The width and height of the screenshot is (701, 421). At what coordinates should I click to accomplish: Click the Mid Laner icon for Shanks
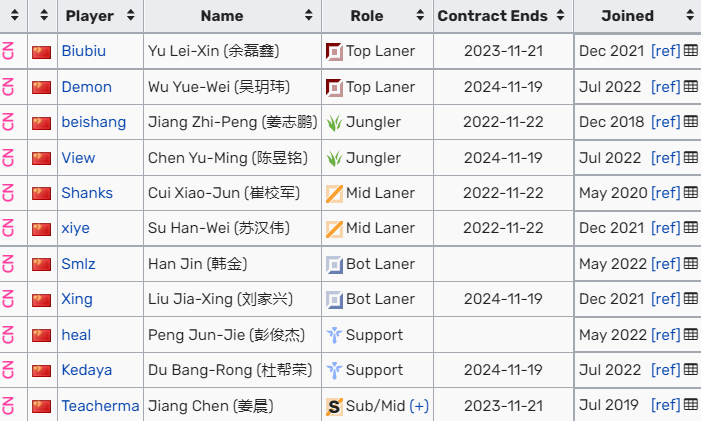pyautogui.click(x=335, y=193)
